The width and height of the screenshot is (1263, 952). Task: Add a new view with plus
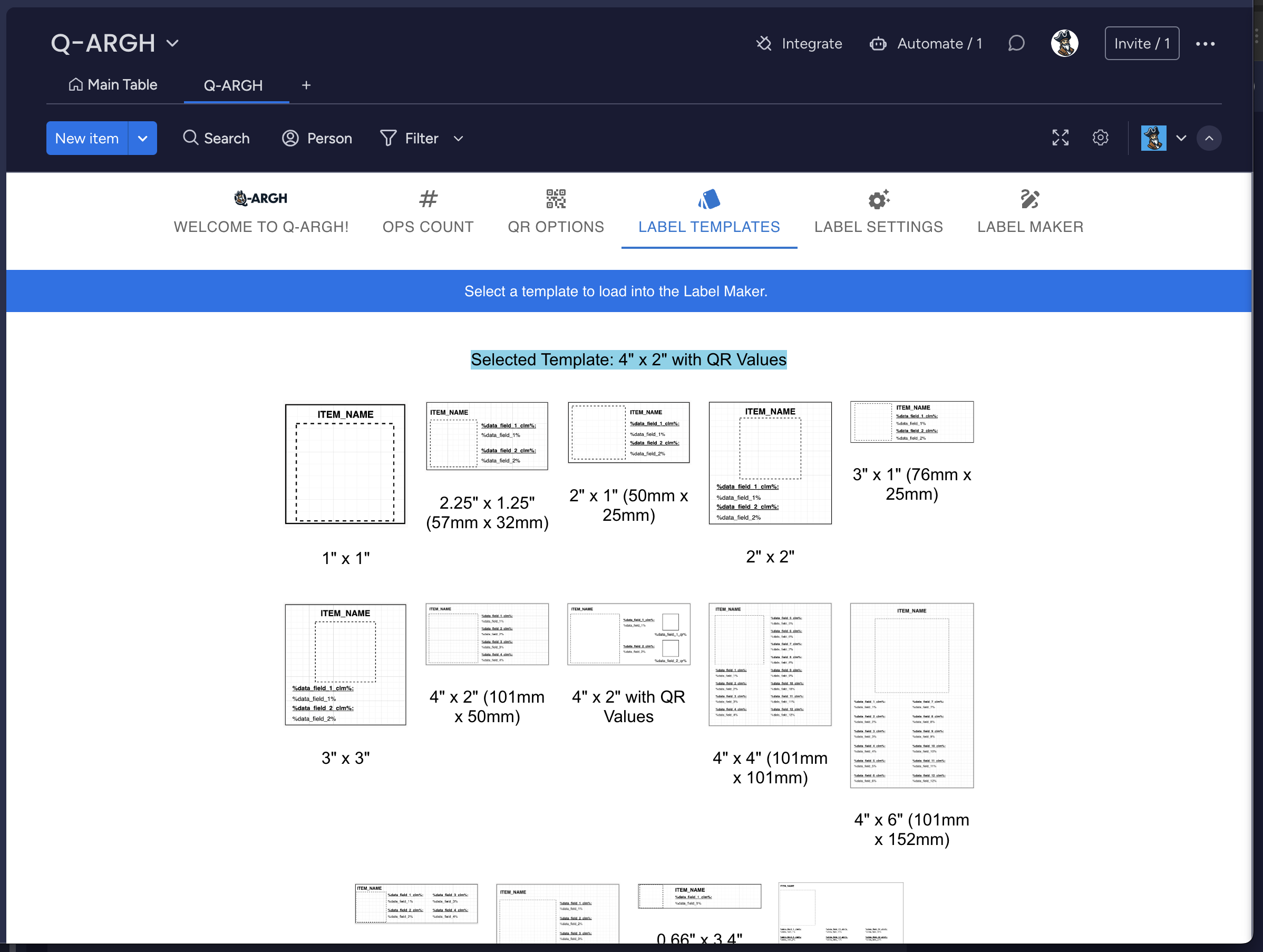coord(306,85)
